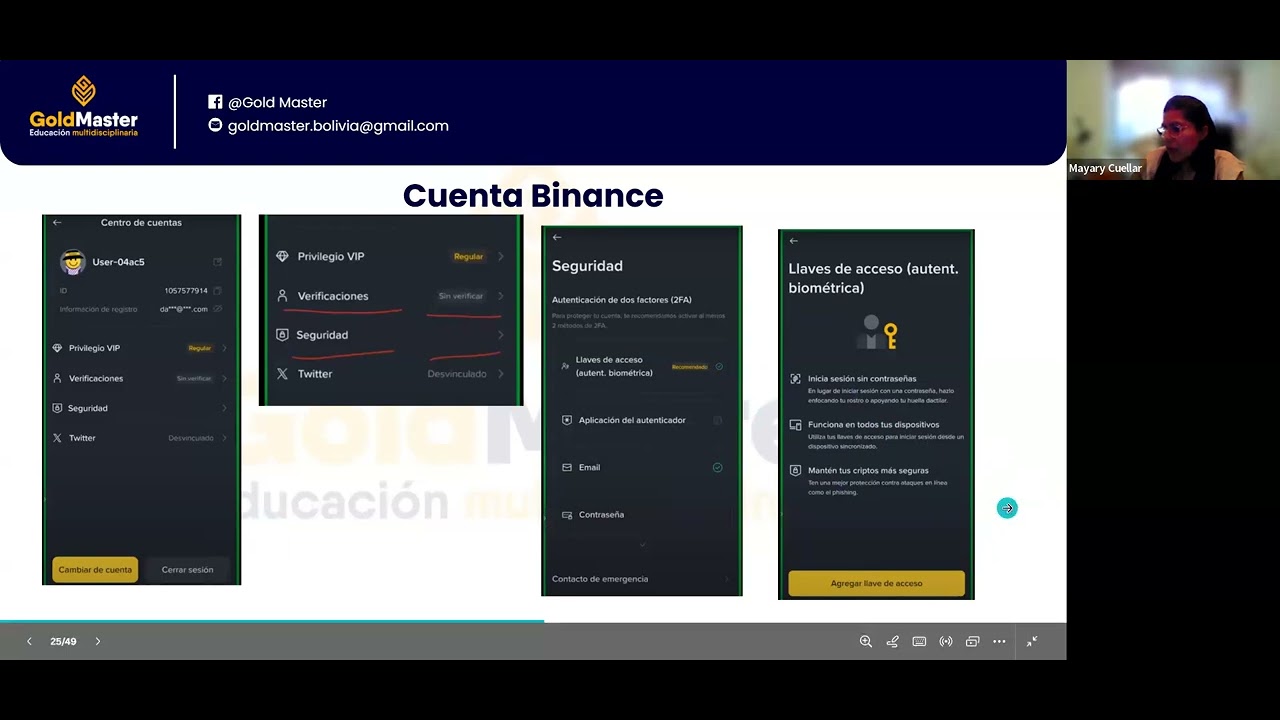The image size is (1280, 720).
Task: Click the Agregar llave de acceso button
Action: click(x=876, y=583)
